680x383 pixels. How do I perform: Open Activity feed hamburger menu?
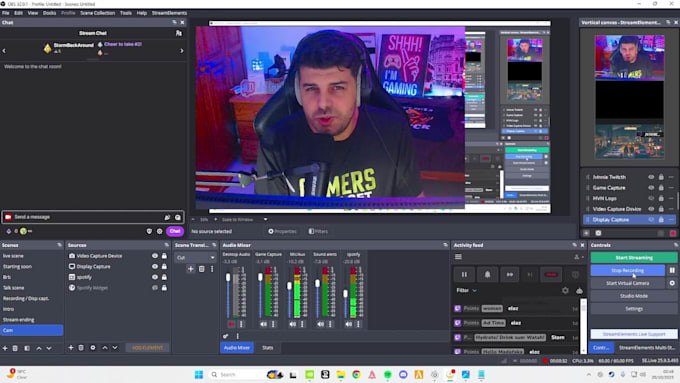tap(458, 257)
